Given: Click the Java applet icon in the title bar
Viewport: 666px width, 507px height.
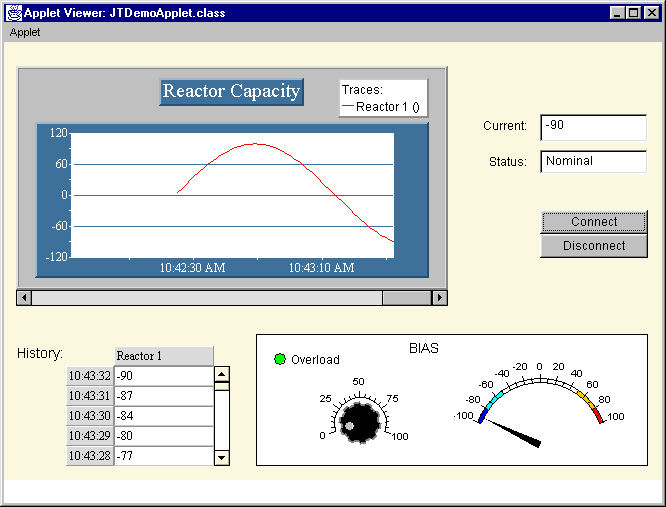Looking at the screenshot, I should [x=14, y=13].
